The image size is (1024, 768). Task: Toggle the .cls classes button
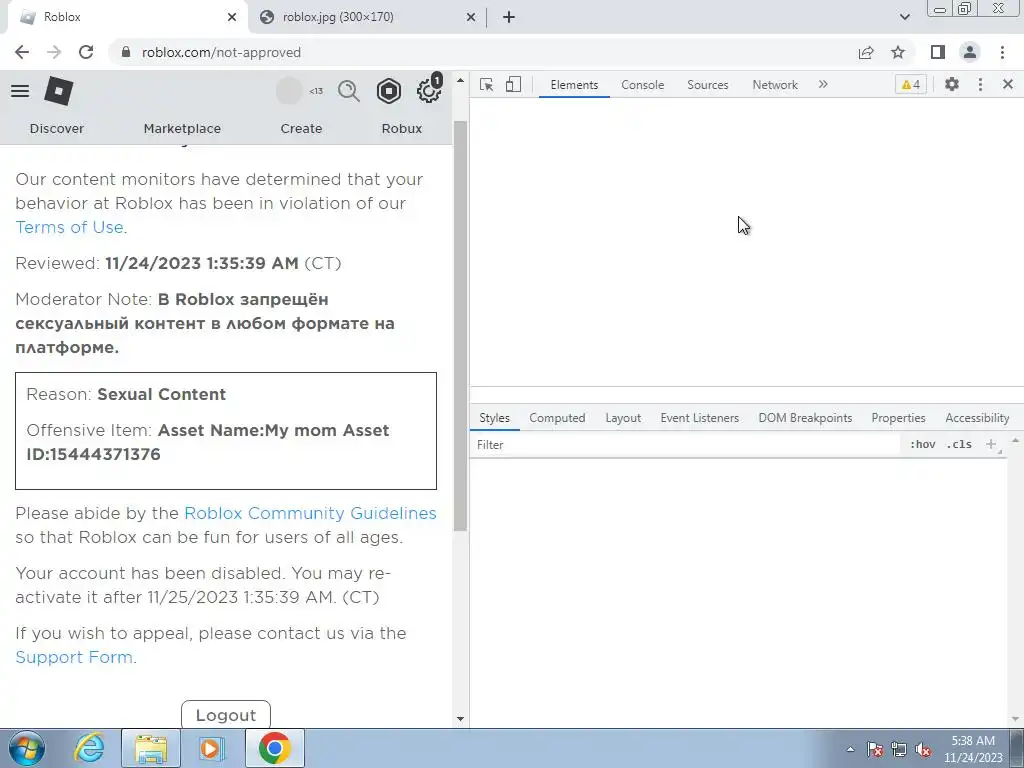click(959, 445)
